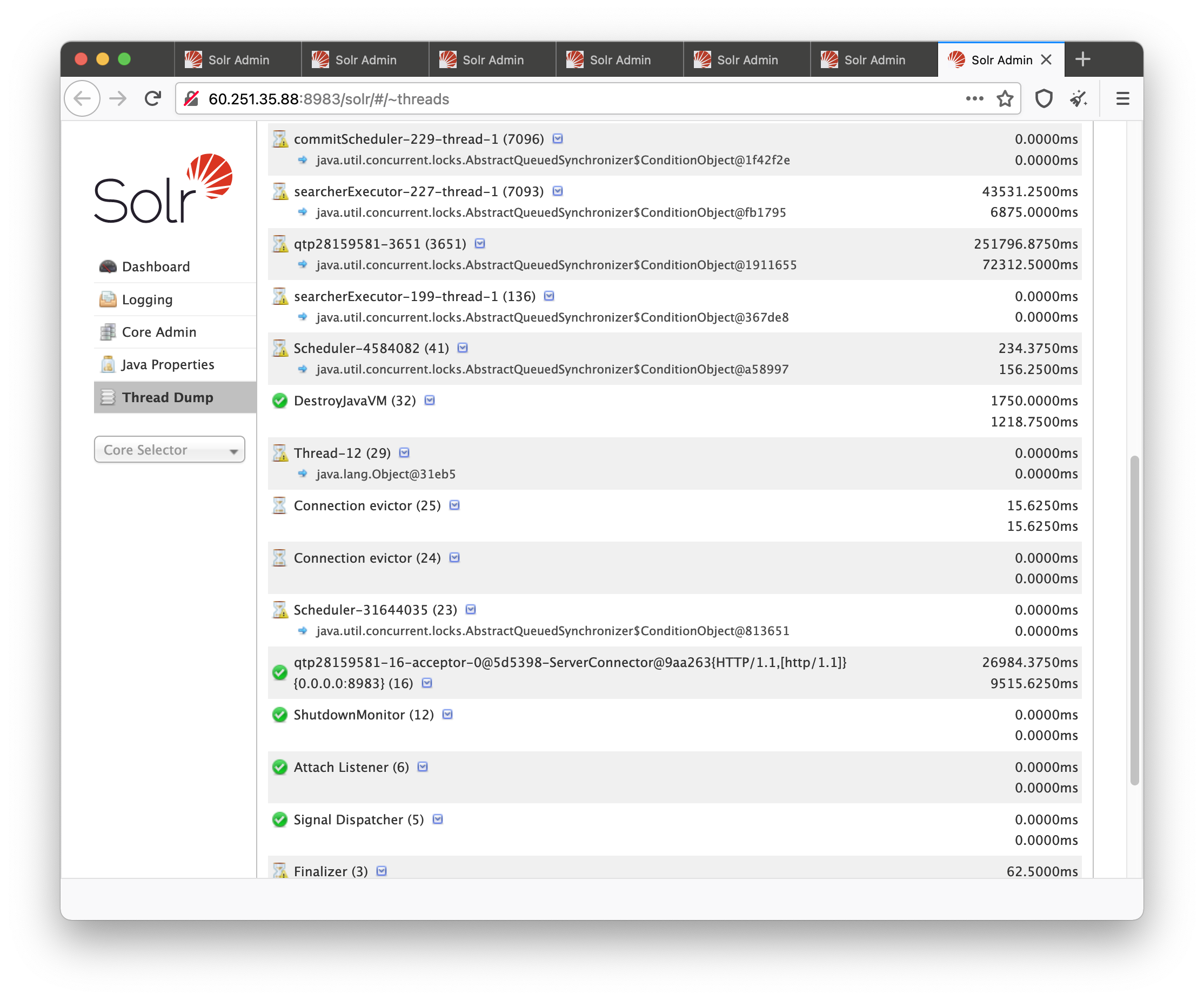Click waiting-state icon of commitScheduler-229-thread-1
The width and height of the screenshot is (1204, 1000).
(x=280, y=139)
